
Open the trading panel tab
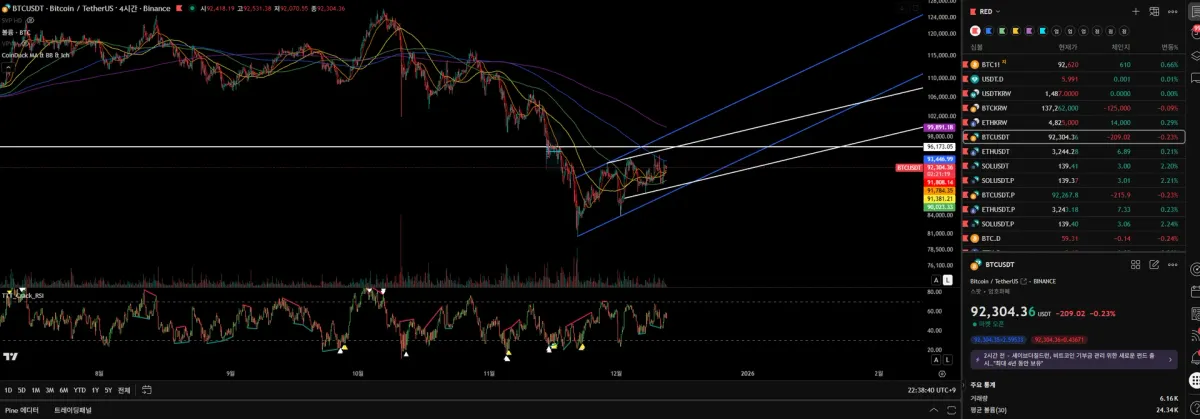click(72, 410)
